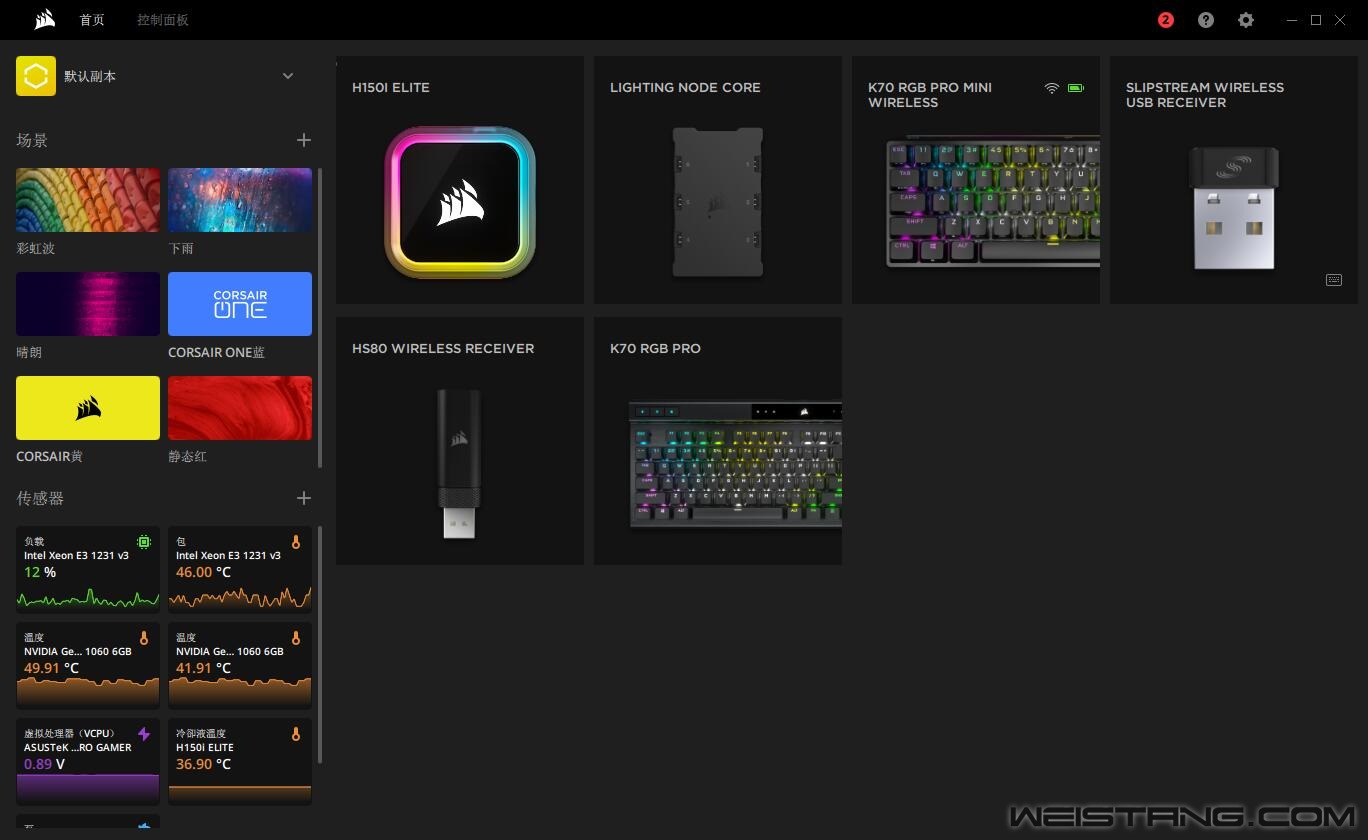Choose the 静态红 red scene

coord(240,408)
